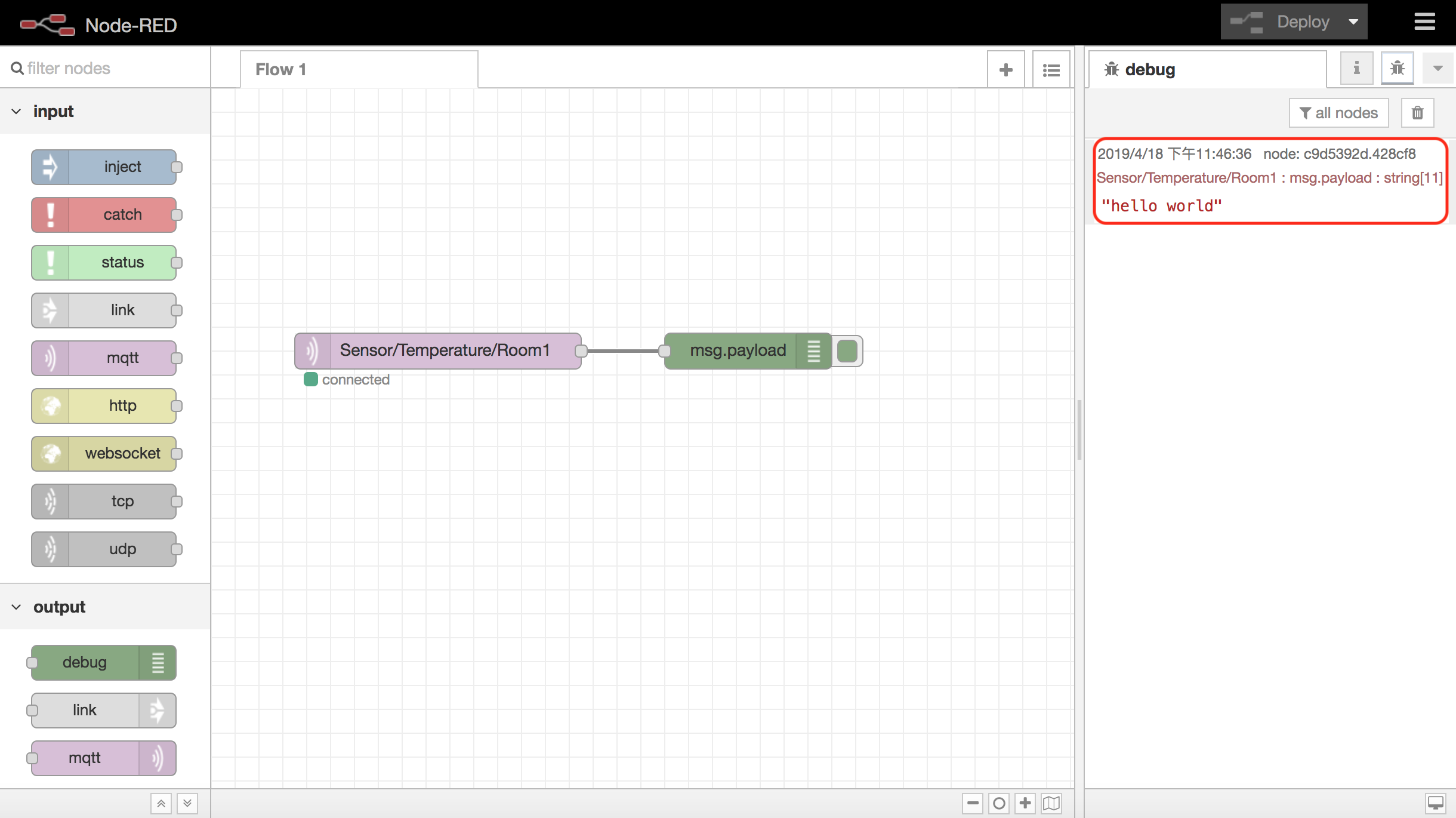1456x818 pixels.
Task: Open the sidebar tabs dropdown
Action: [1438, 69]
